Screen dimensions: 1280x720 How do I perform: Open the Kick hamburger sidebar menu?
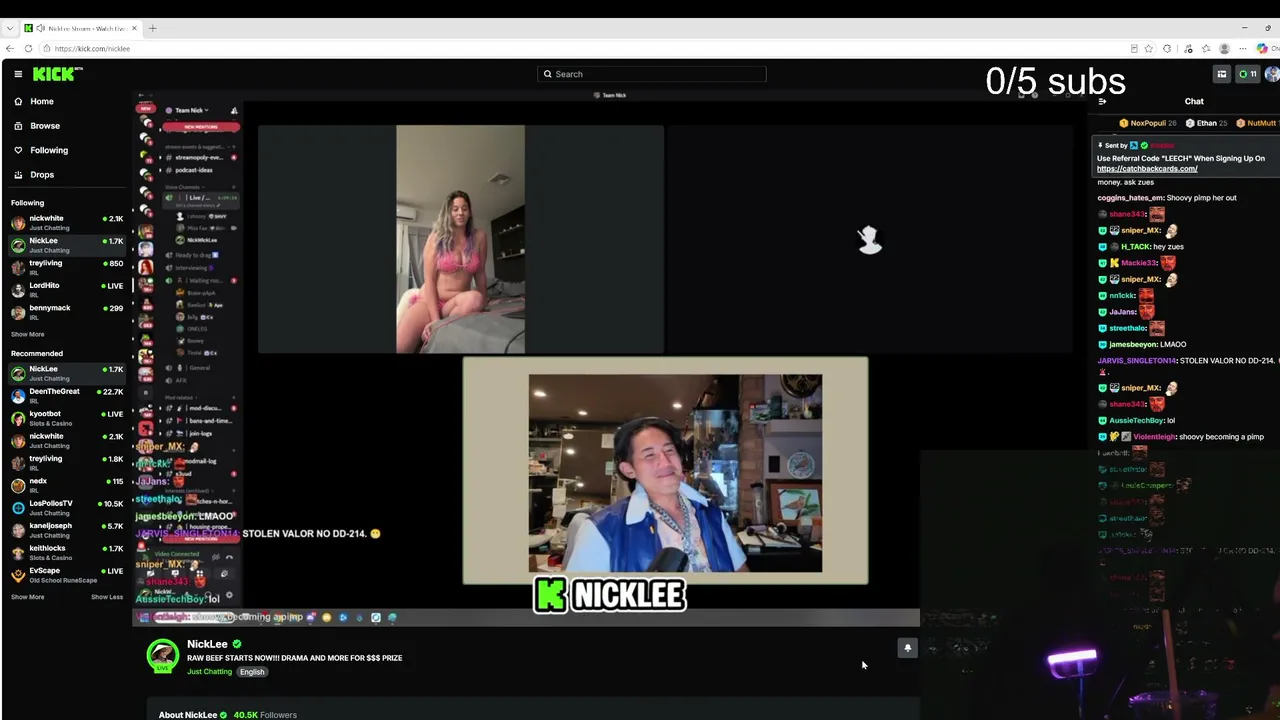18,74
